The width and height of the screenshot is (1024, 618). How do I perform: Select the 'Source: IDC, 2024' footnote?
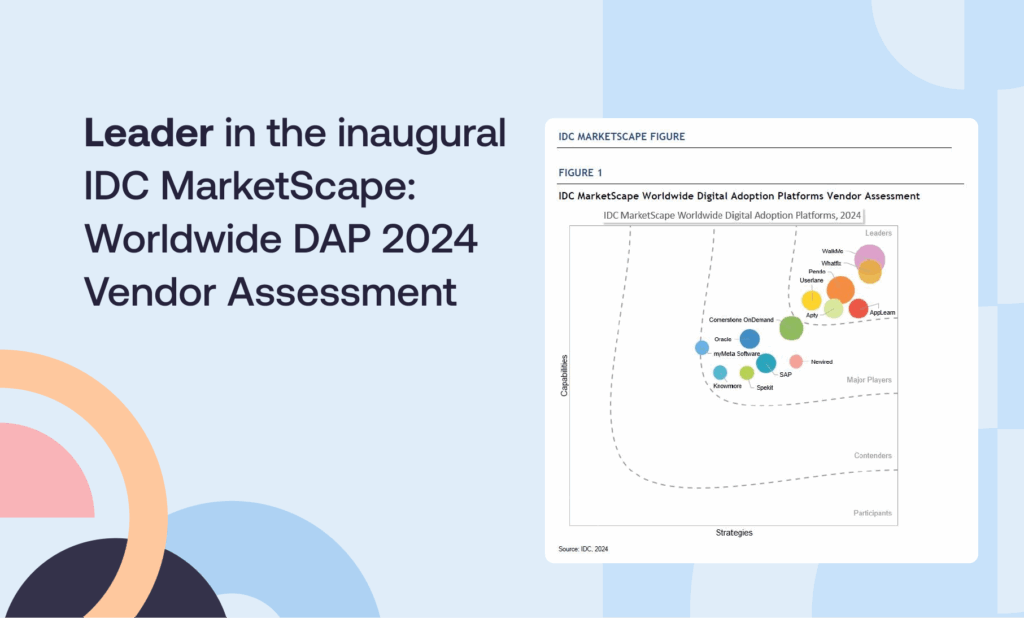coord(583,549)
